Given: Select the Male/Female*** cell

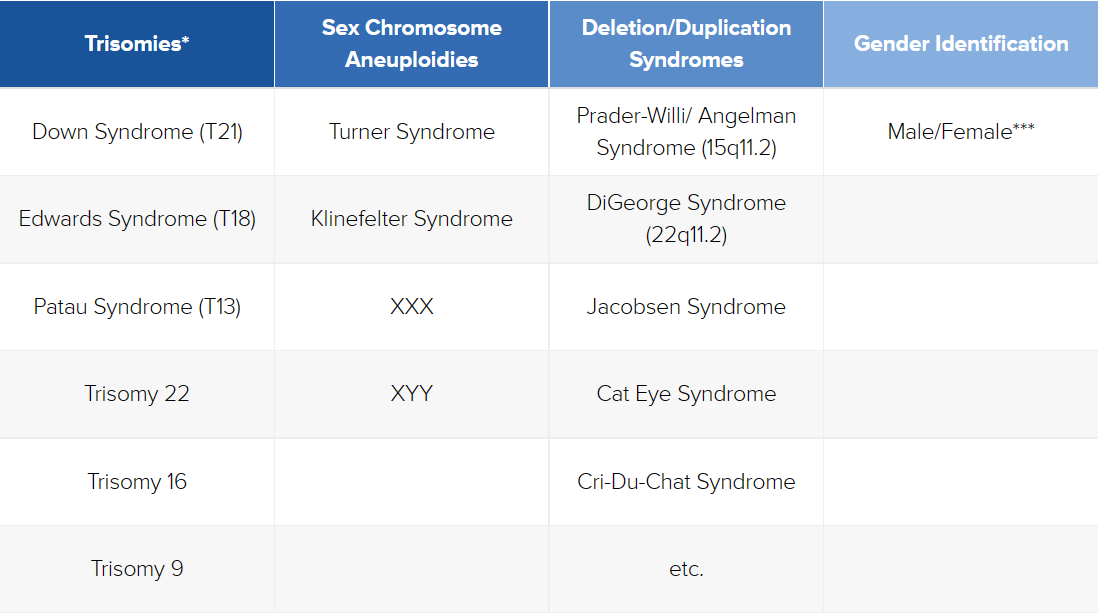Looking at the screenshot, I should [x=961, y=132].
